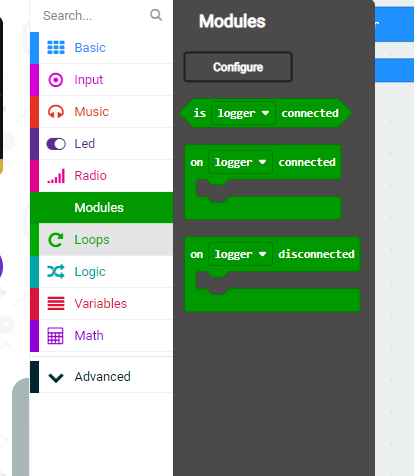414x476 pixels.
Task: Click the Math calculator icon
Action: tap(55, 336)
